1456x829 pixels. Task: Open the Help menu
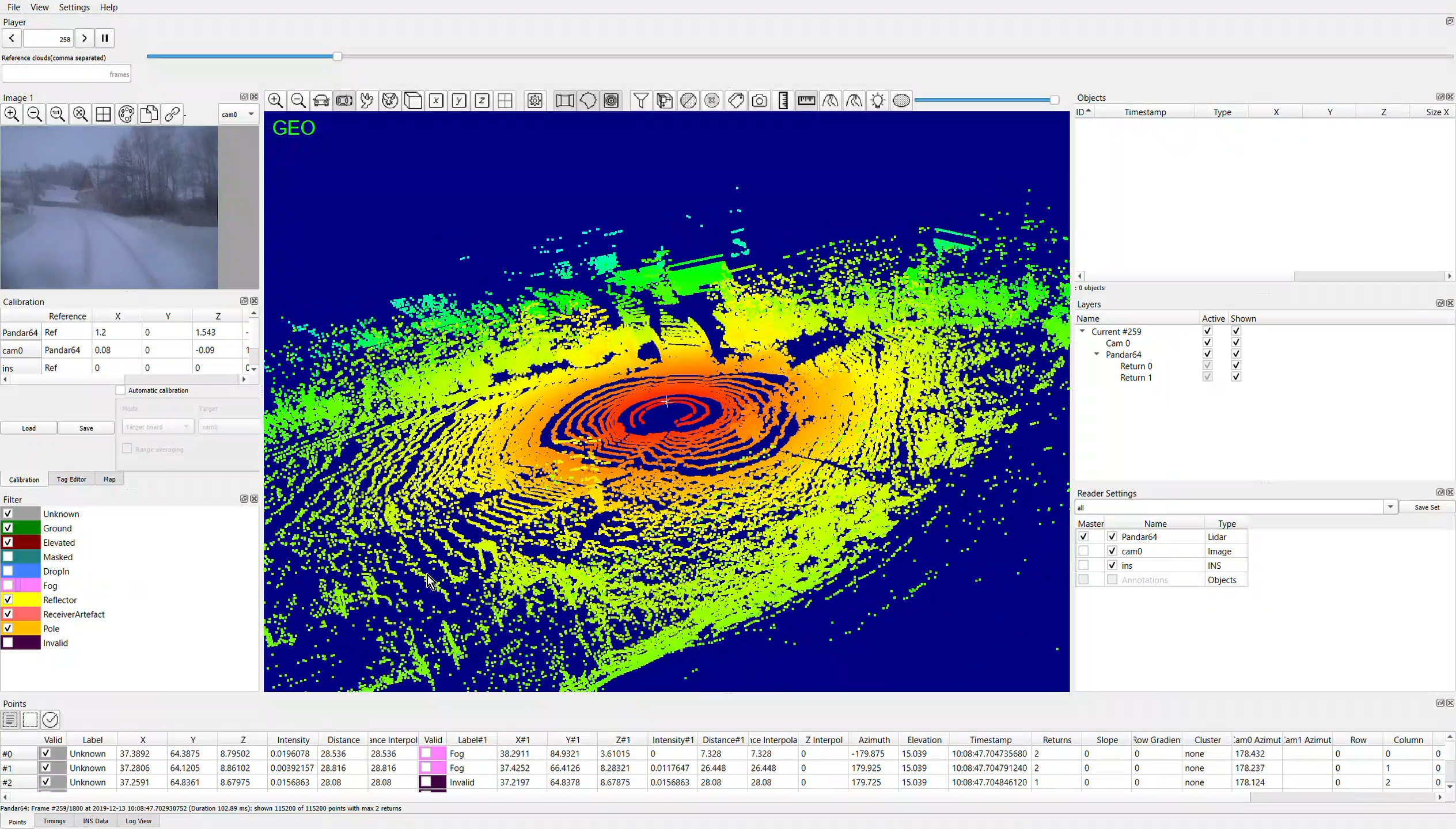(x=109, y=7)
